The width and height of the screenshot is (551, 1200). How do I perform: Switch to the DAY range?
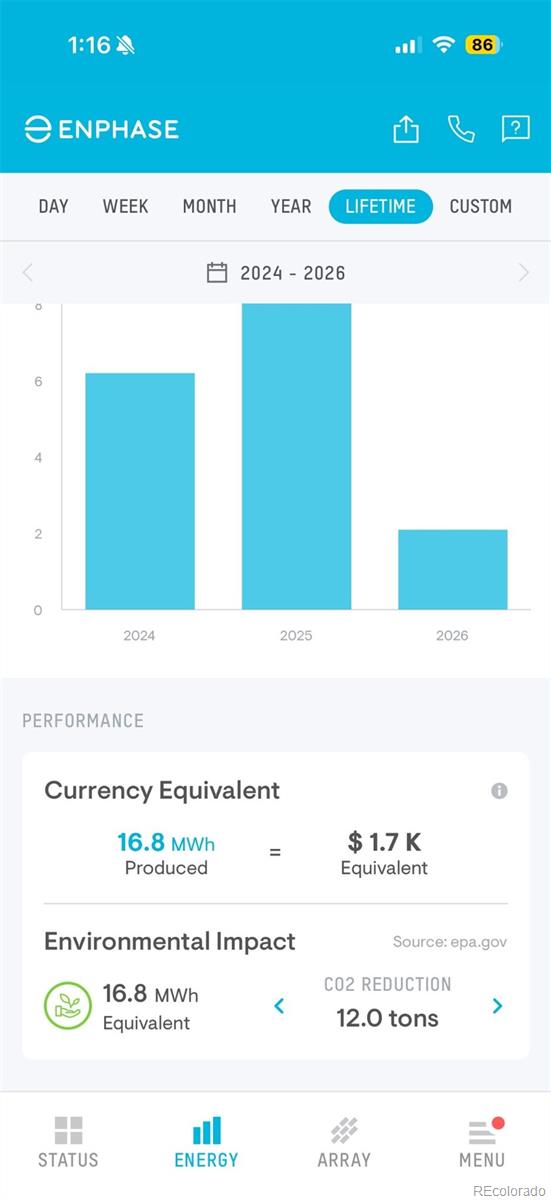pyautogui.click(x=53, y=206)
